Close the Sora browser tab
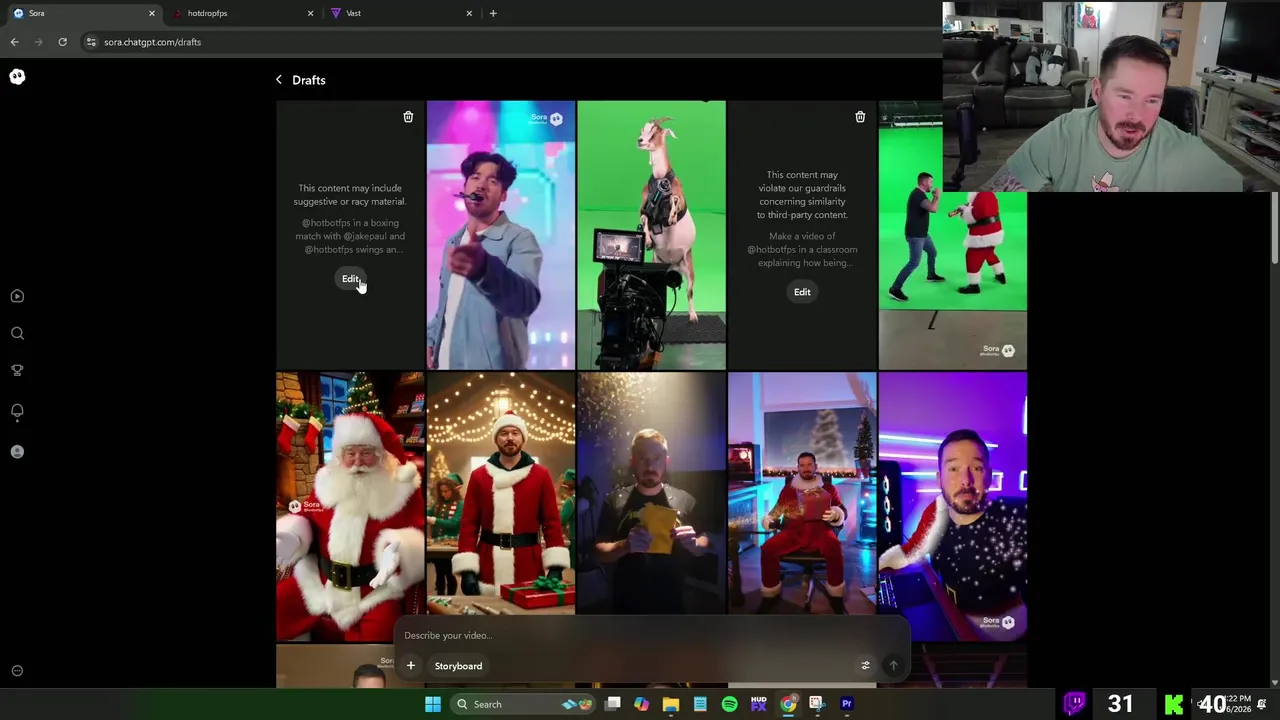Screen dimensions: 1280x720 152,13
